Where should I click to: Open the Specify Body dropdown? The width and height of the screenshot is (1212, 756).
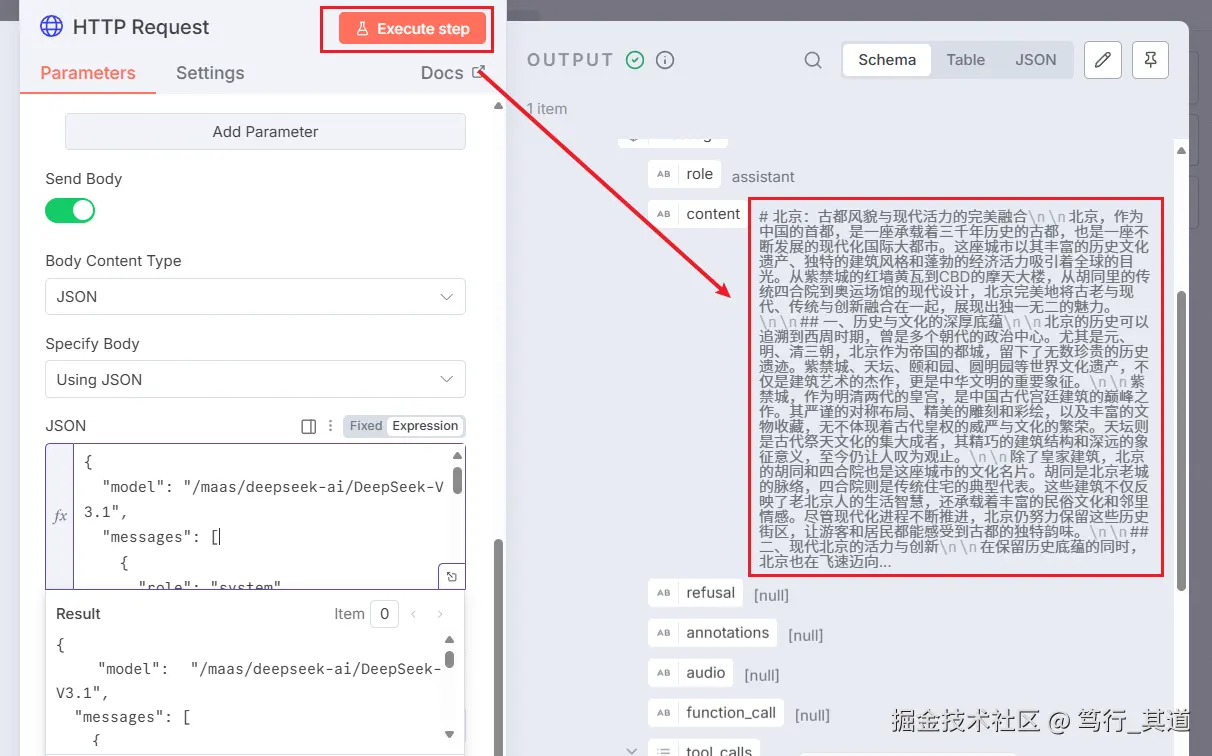(255, 380)
